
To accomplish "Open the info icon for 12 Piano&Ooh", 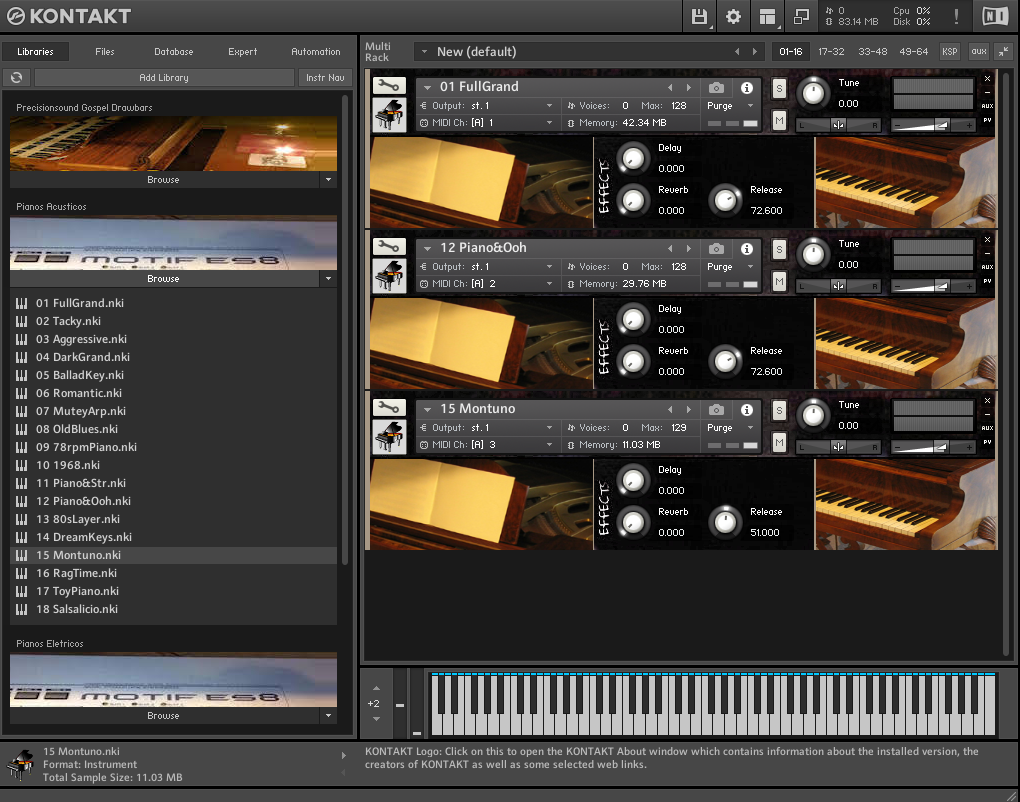I will [747, 248].
